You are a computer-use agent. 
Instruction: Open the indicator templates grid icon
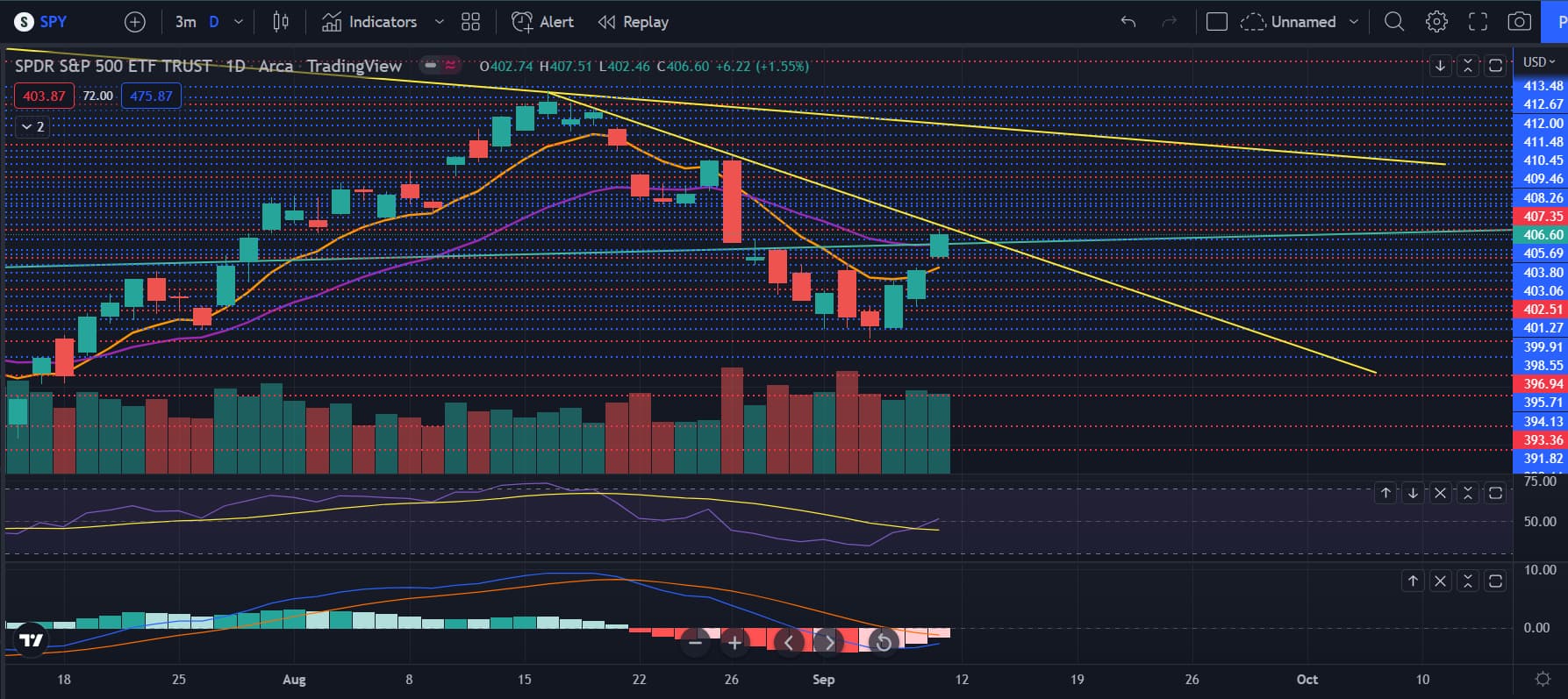(471, 22)
